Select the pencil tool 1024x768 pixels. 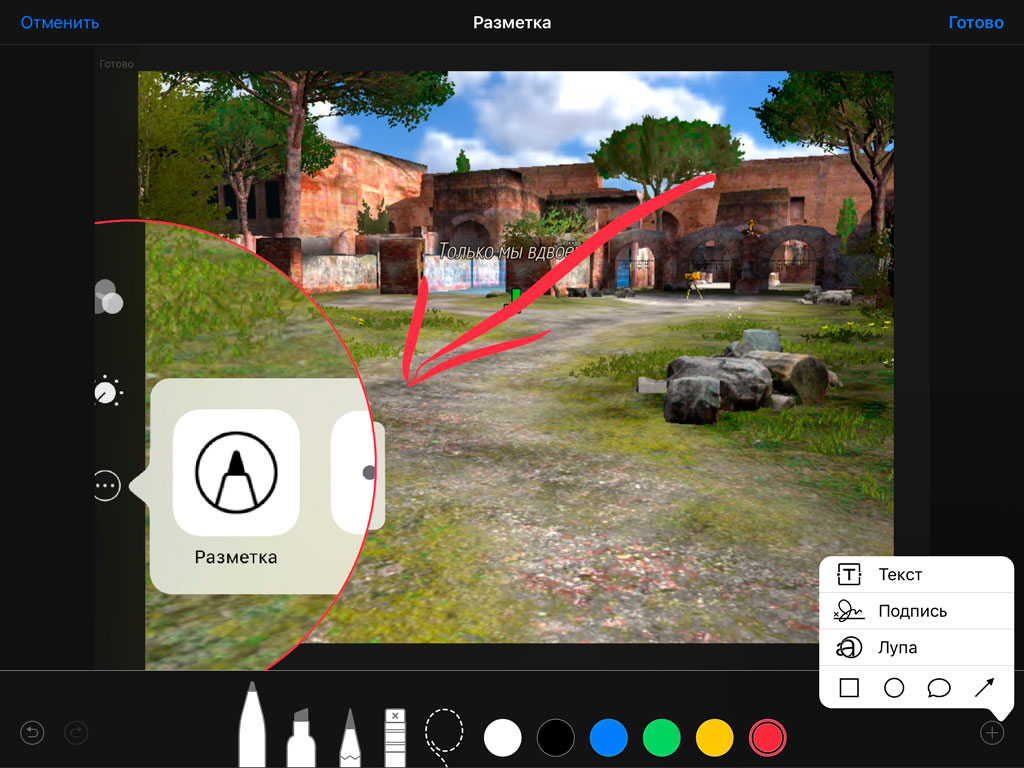pyautogui.click(x=349, y=737)
